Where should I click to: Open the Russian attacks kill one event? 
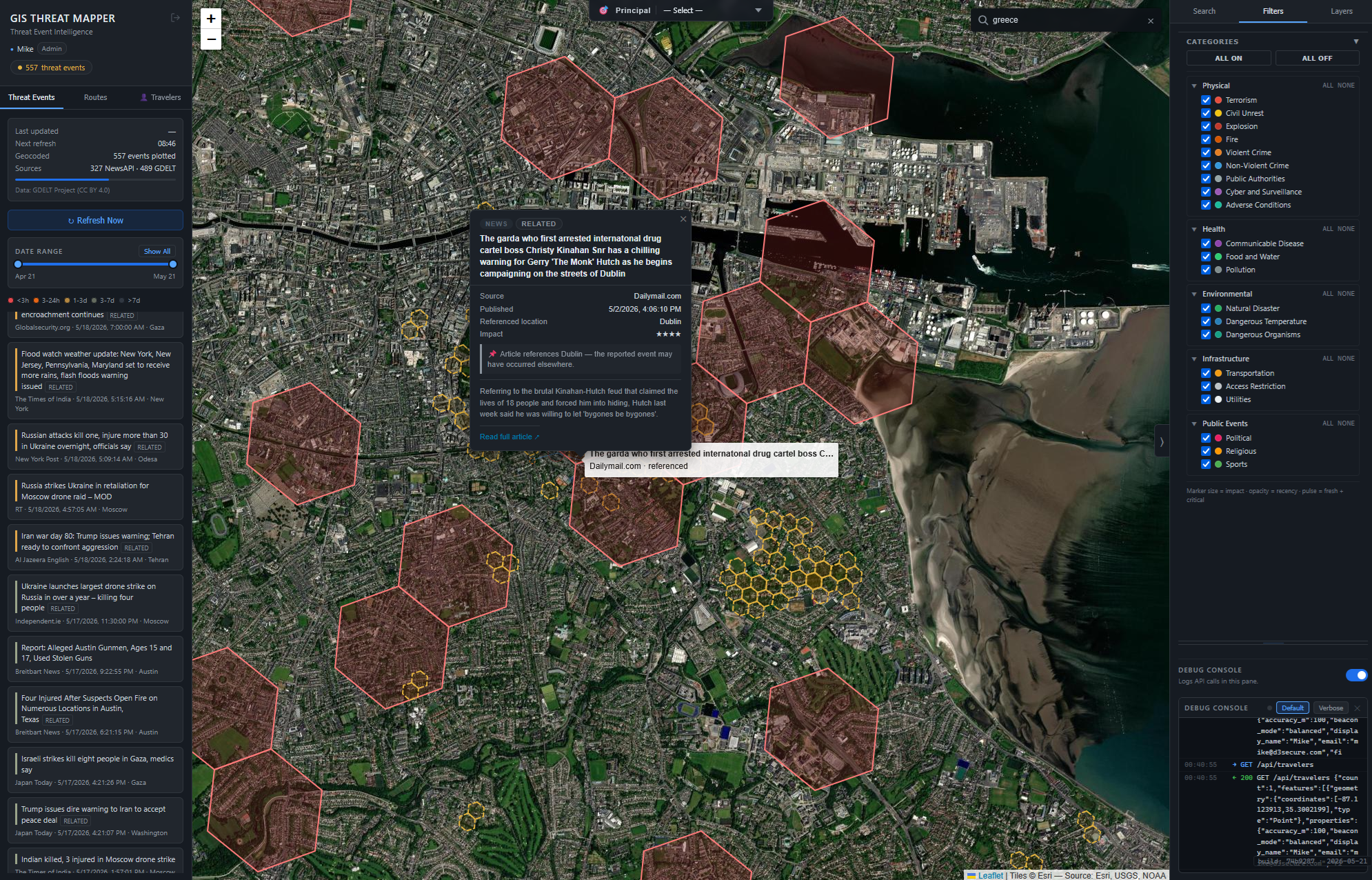pos(95,446)
